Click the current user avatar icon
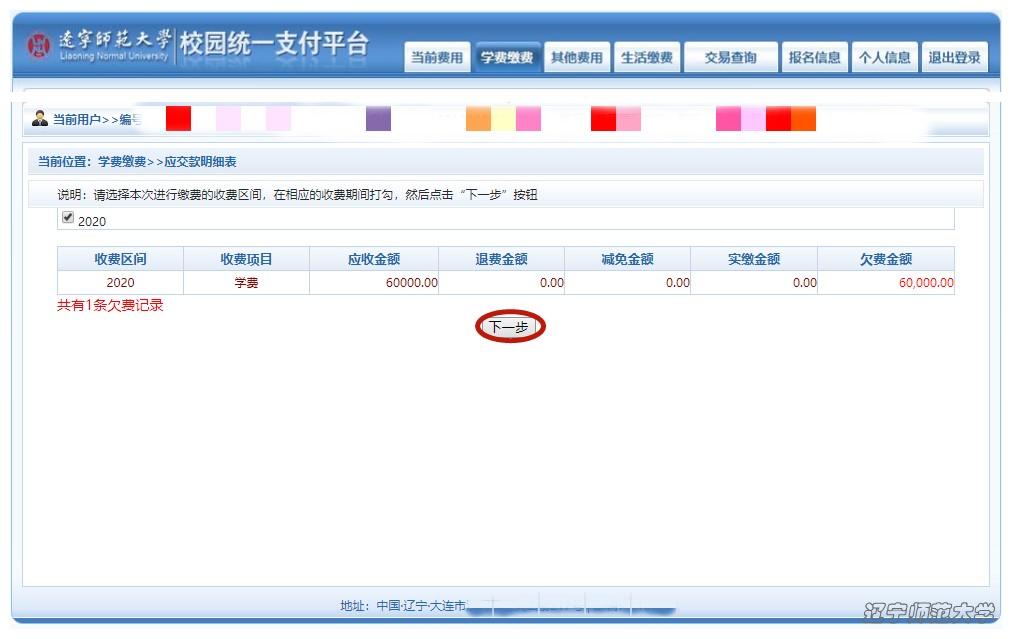 click(x=40, y=118)
